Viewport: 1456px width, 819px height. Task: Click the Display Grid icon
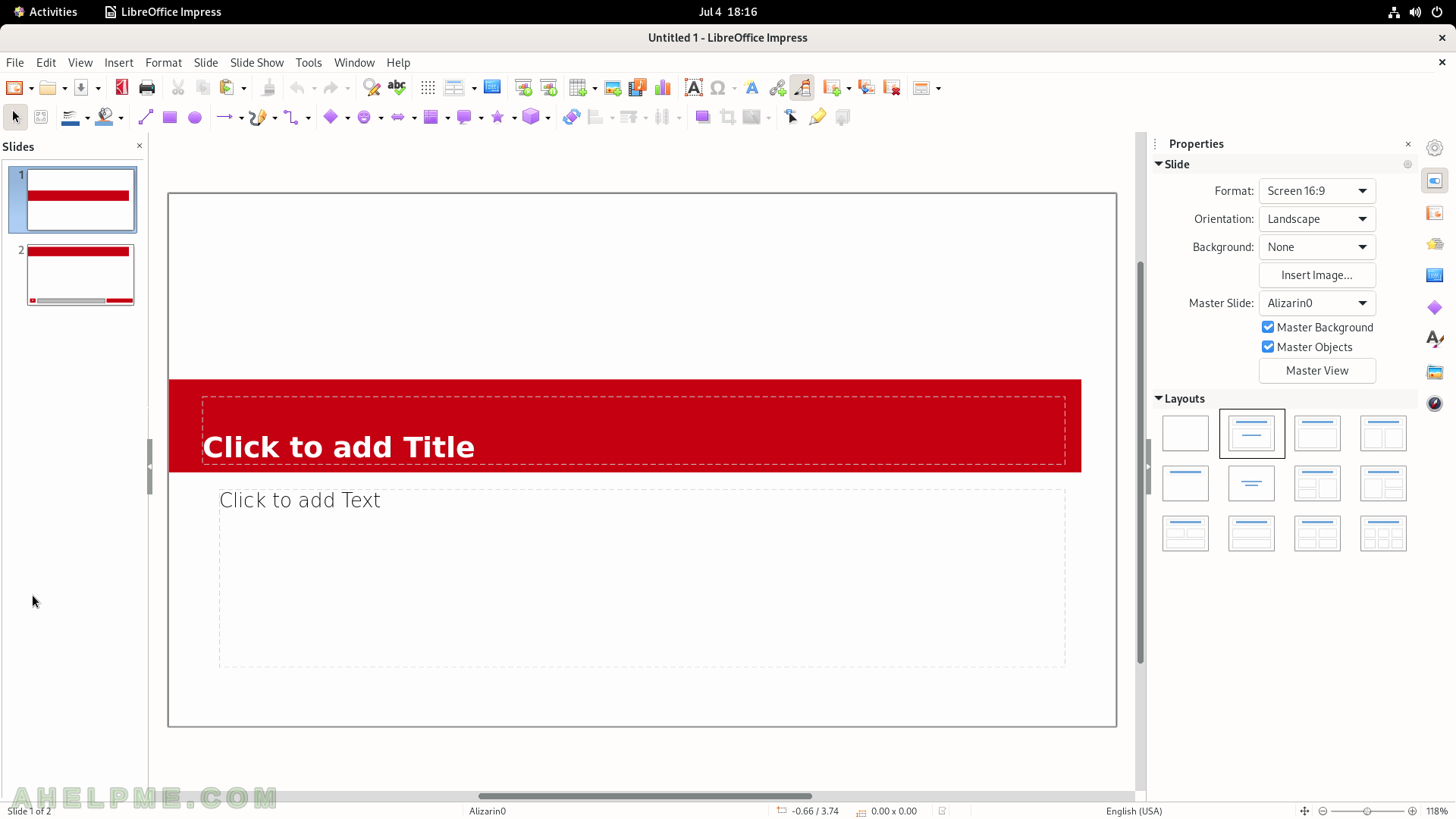pyautogui.click(x=428, y=88)
